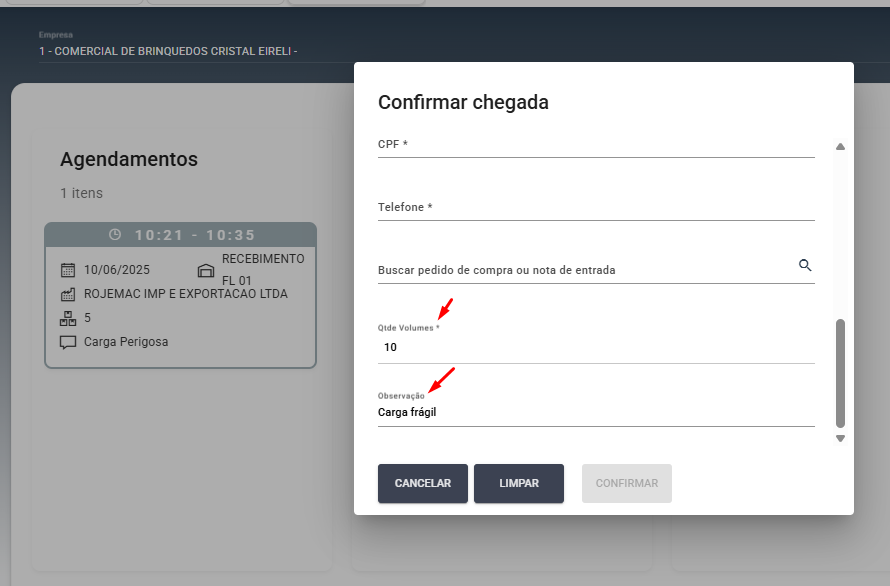Screen dimensions: 890x586
Task: Focus the CPF input field
Action: (596, 144)
